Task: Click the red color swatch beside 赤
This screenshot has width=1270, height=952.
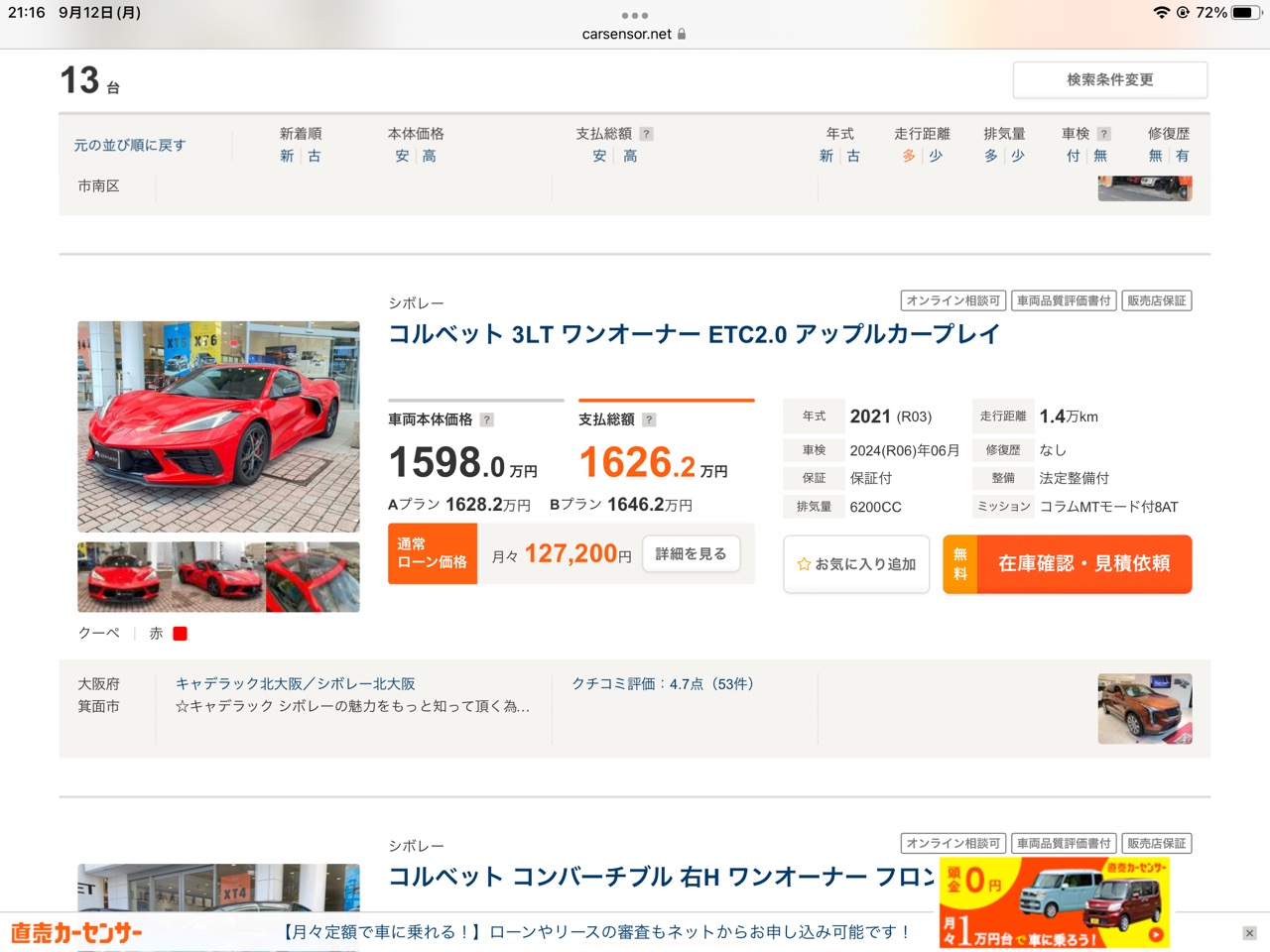Action: click(180, 634)
